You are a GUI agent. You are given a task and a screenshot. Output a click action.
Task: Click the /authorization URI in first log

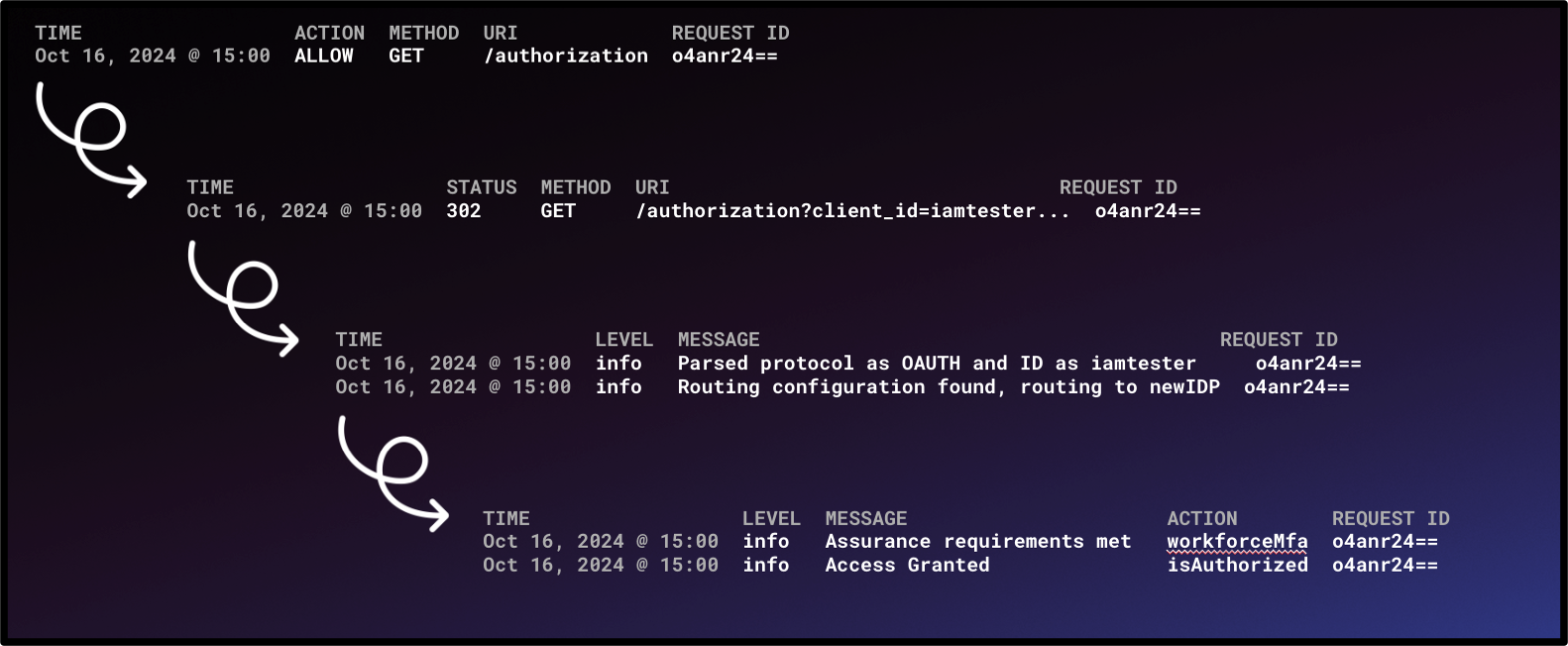pyautogui.click(x=566, y=56)
